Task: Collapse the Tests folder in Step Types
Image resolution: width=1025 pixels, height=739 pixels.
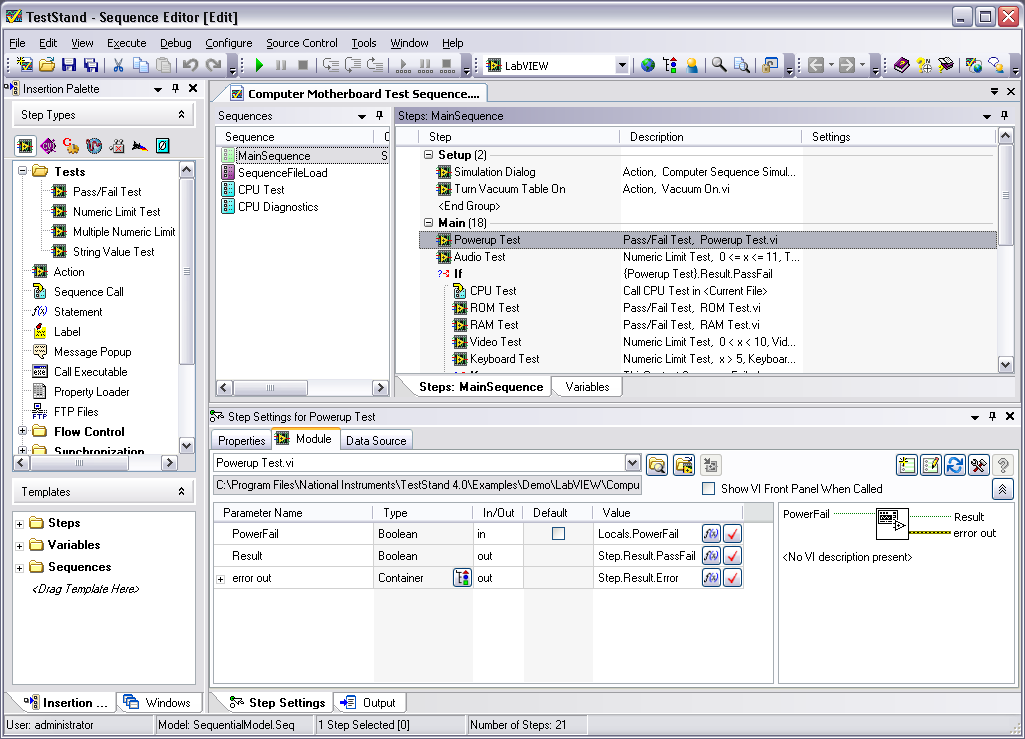Action: coord(23,172)
